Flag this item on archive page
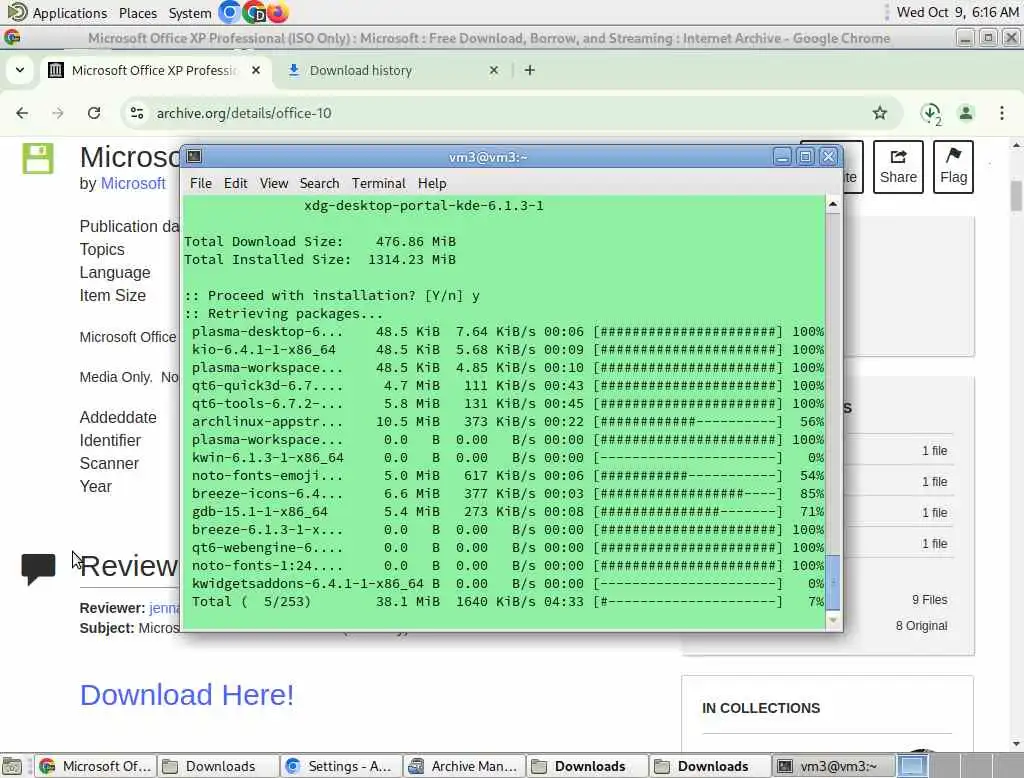Viewport: 1024px width, 778px height. point(953,167)
